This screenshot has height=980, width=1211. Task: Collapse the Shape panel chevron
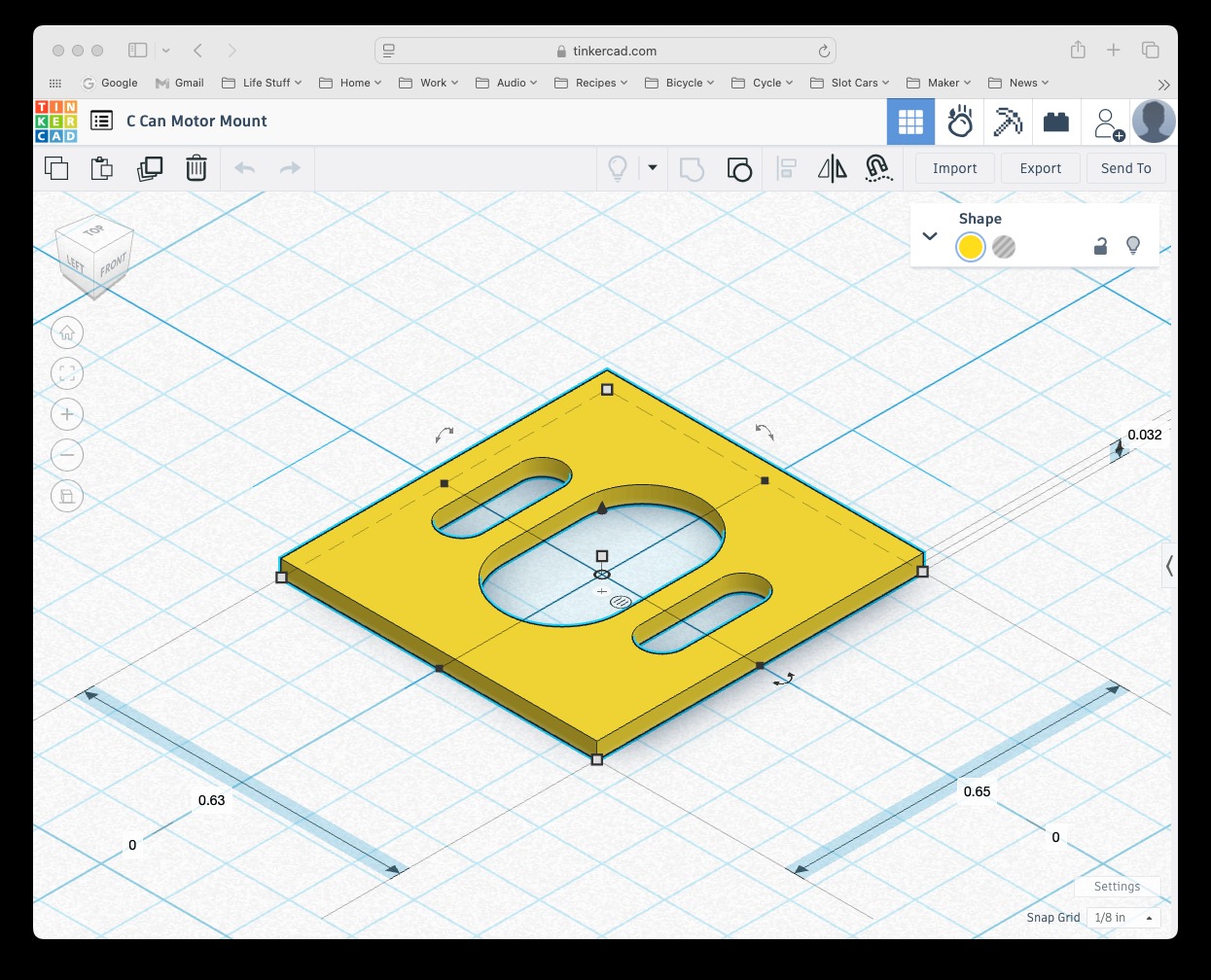pos(930,236)
